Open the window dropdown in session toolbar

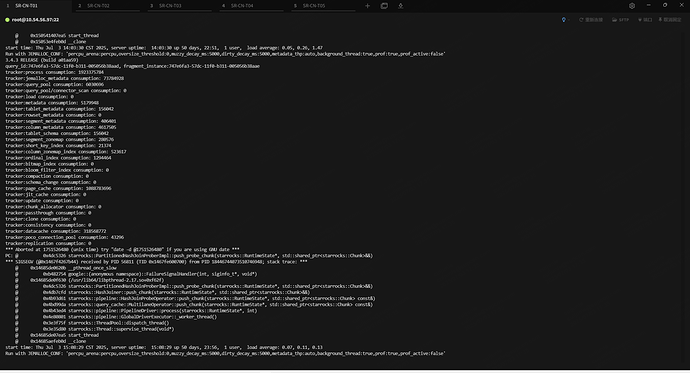645,20
